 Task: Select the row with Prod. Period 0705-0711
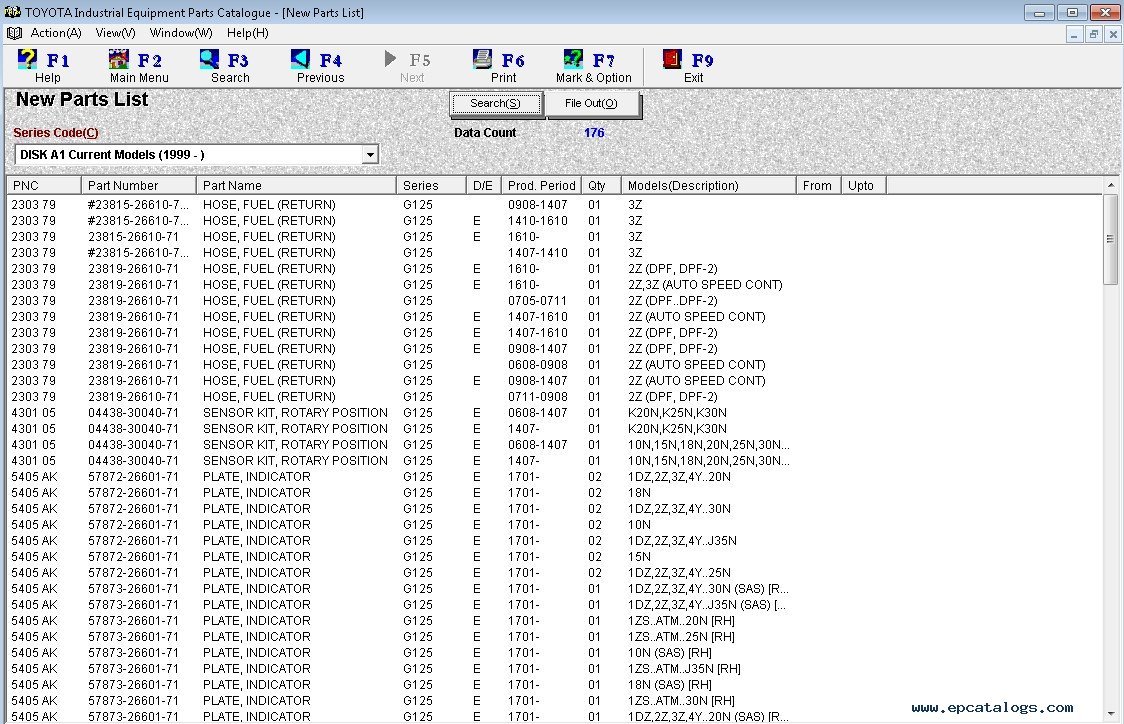[x=554, y=301]
